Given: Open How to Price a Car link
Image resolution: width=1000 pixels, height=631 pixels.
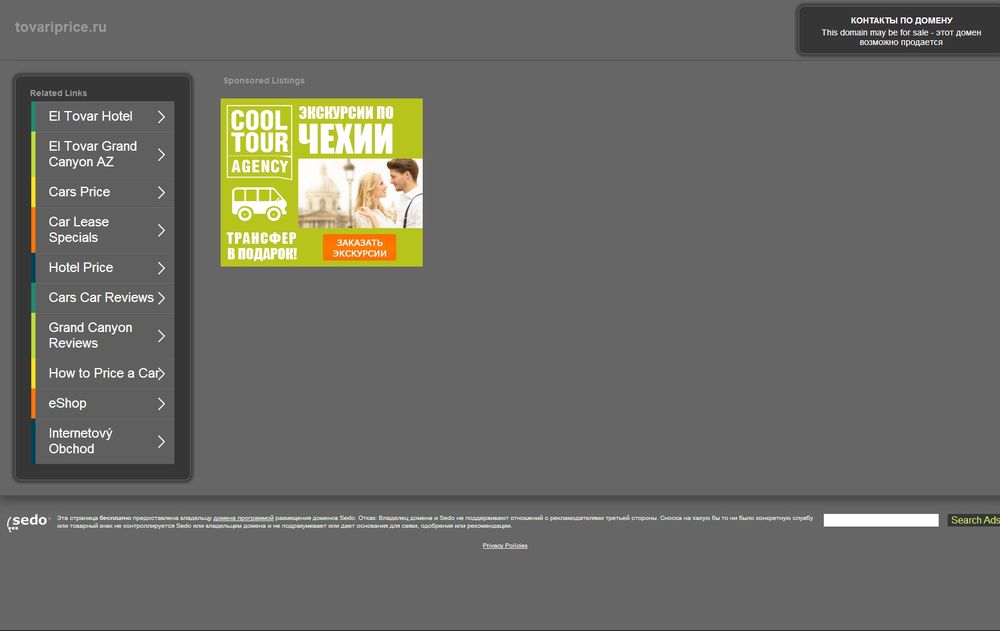Looking at the screenshot, I should [x=103, y=373].
